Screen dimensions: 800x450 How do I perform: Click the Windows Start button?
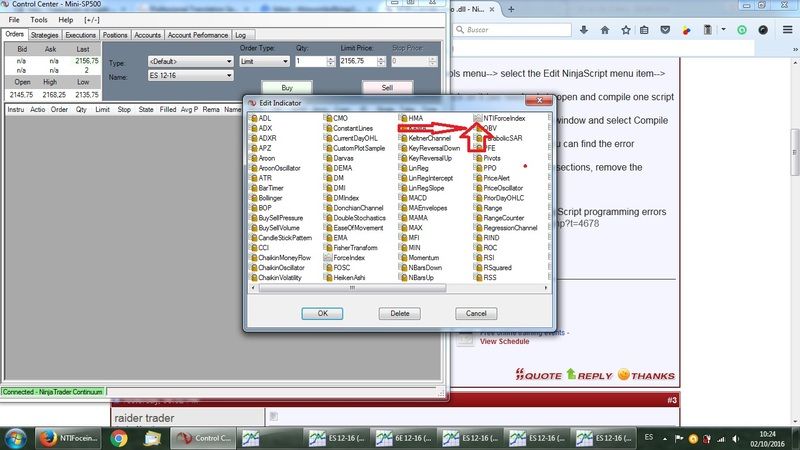17,437
